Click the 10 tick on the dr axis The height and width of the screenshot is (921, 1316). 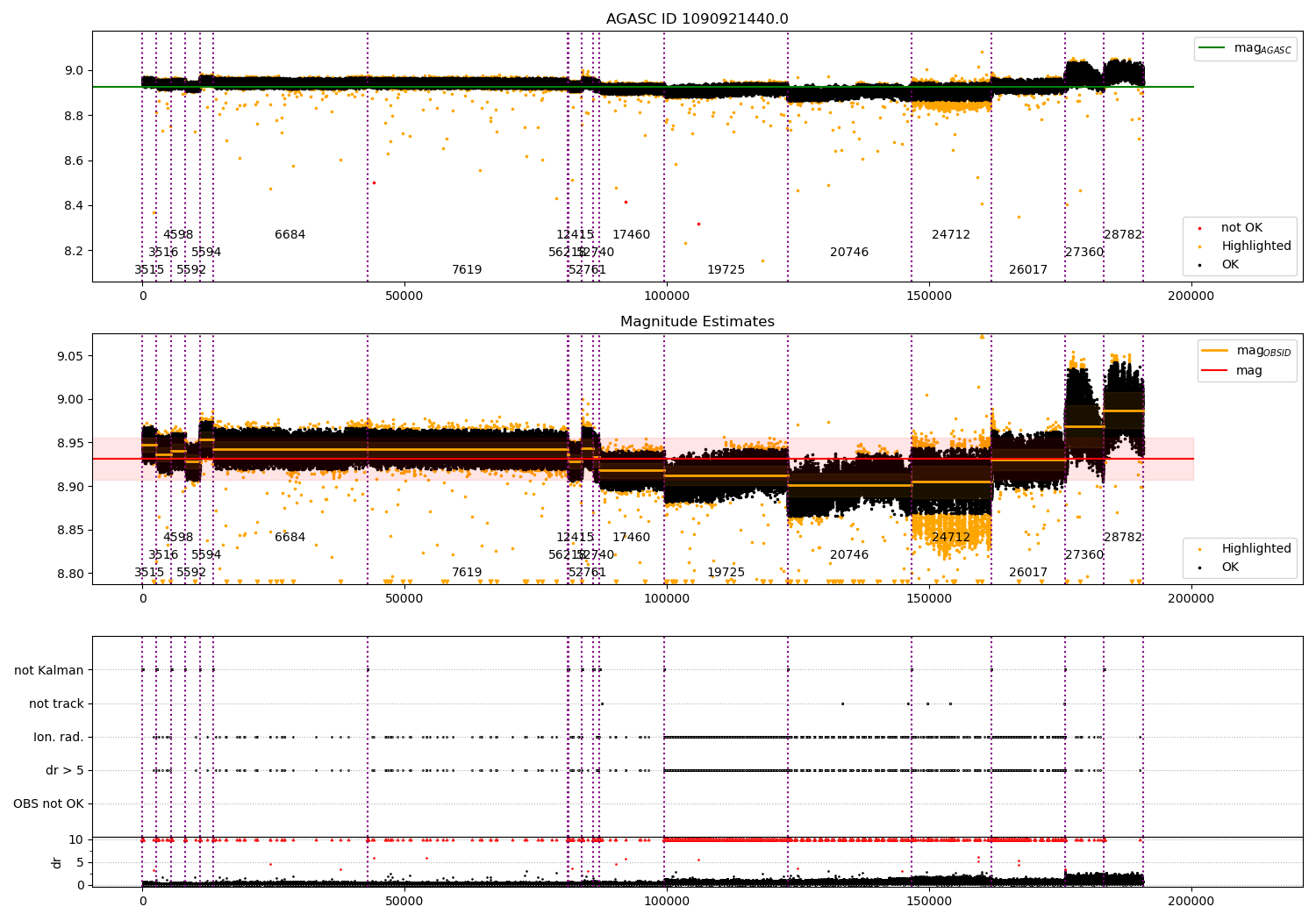pyautogui.click(x=76, y=840)
